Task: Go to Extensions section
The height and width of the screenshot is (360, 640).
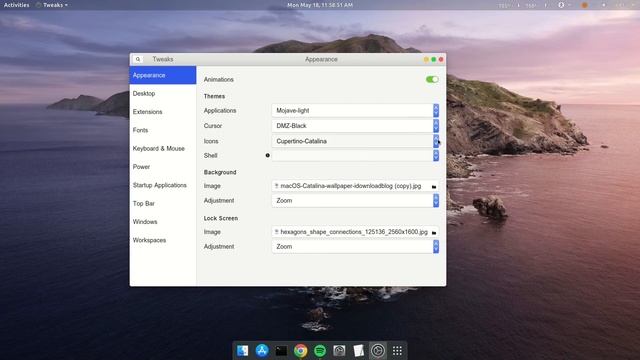Action: click(163, 112)
